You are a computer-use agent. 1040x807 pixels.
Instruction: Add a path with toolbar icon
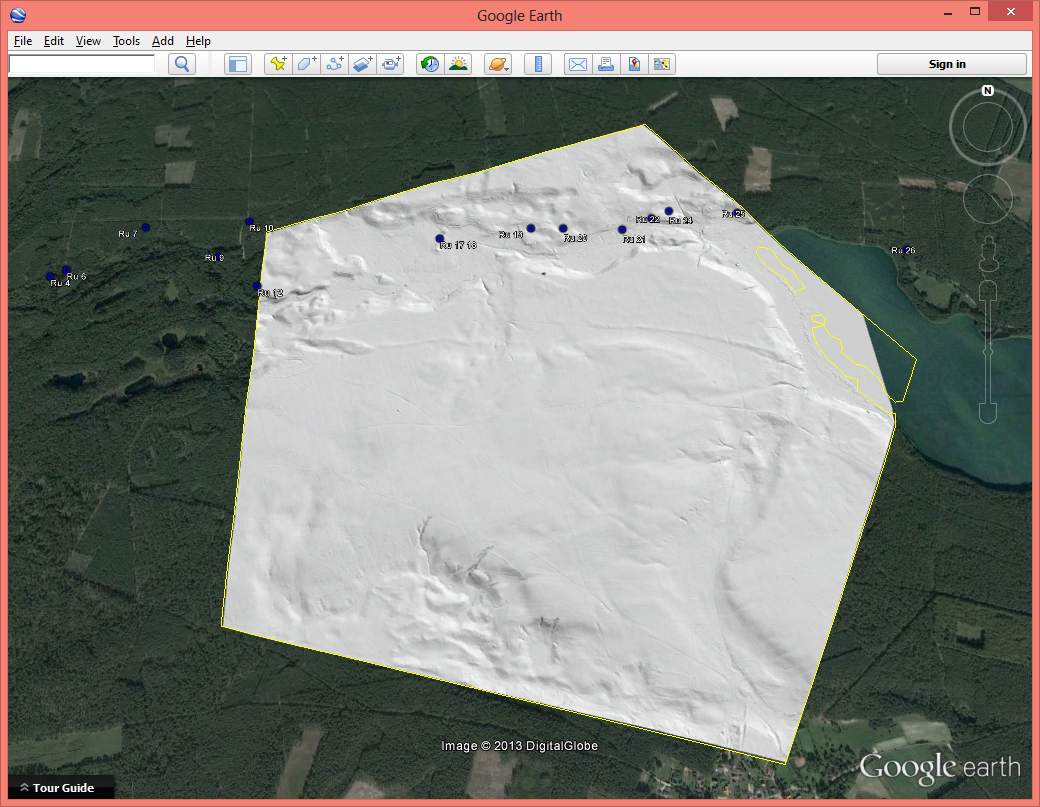click(334, 64)
